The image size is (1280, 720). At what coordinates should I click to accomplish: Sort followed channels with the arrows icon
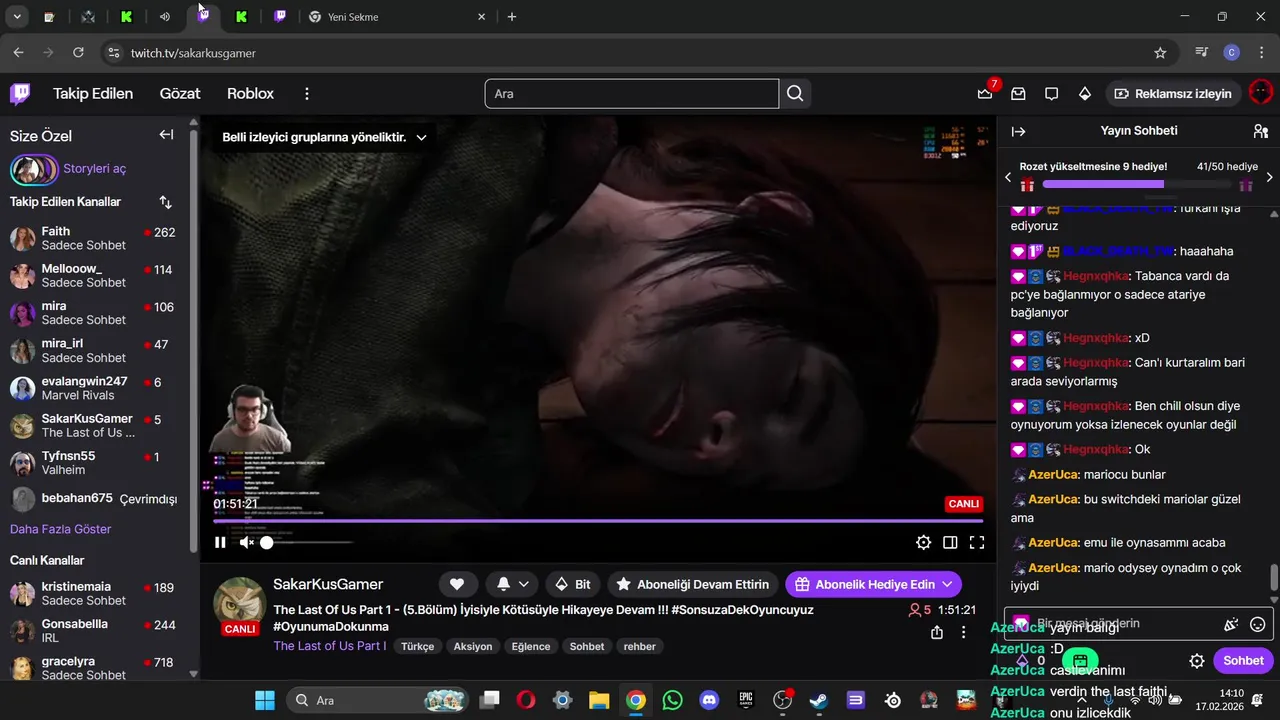coord(166,202)
